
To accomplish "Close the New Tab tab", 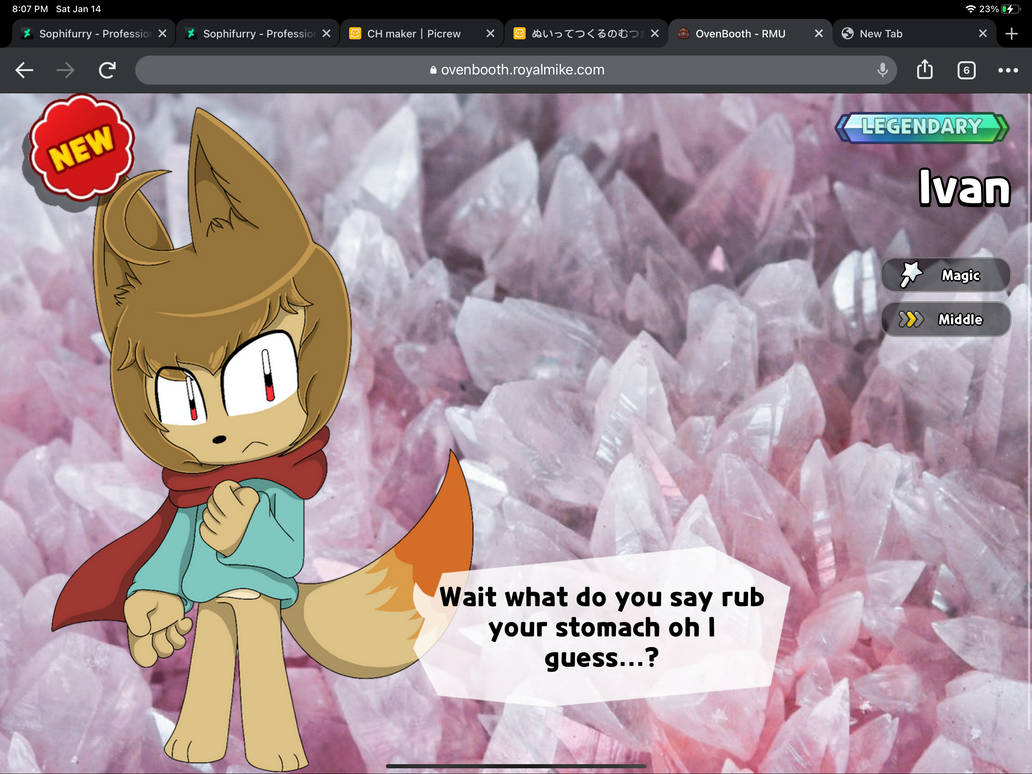I will click(983, 34).
